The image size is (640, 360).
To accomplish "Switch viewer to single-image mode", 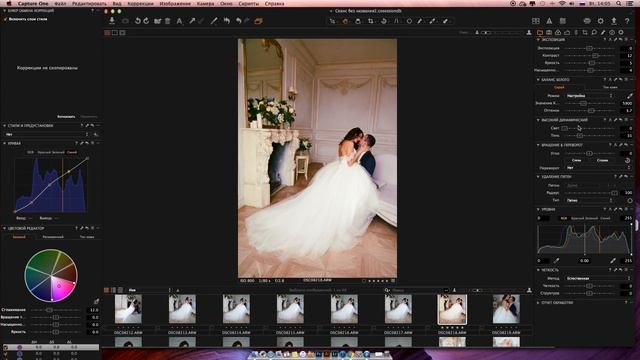I will point(115,32).
